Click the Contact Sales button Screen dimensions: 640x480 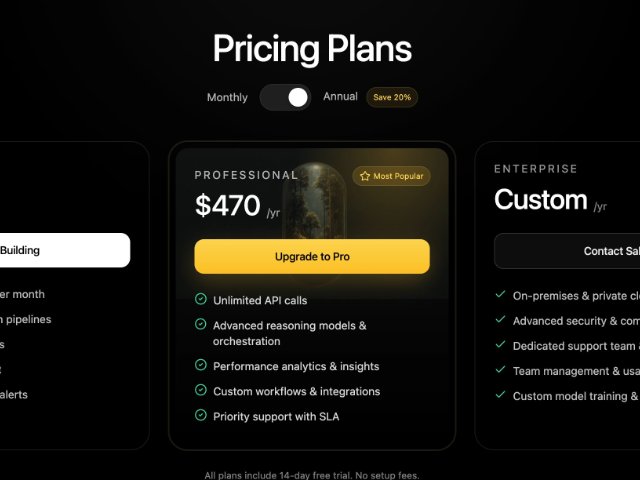click(x=567, y=251)
